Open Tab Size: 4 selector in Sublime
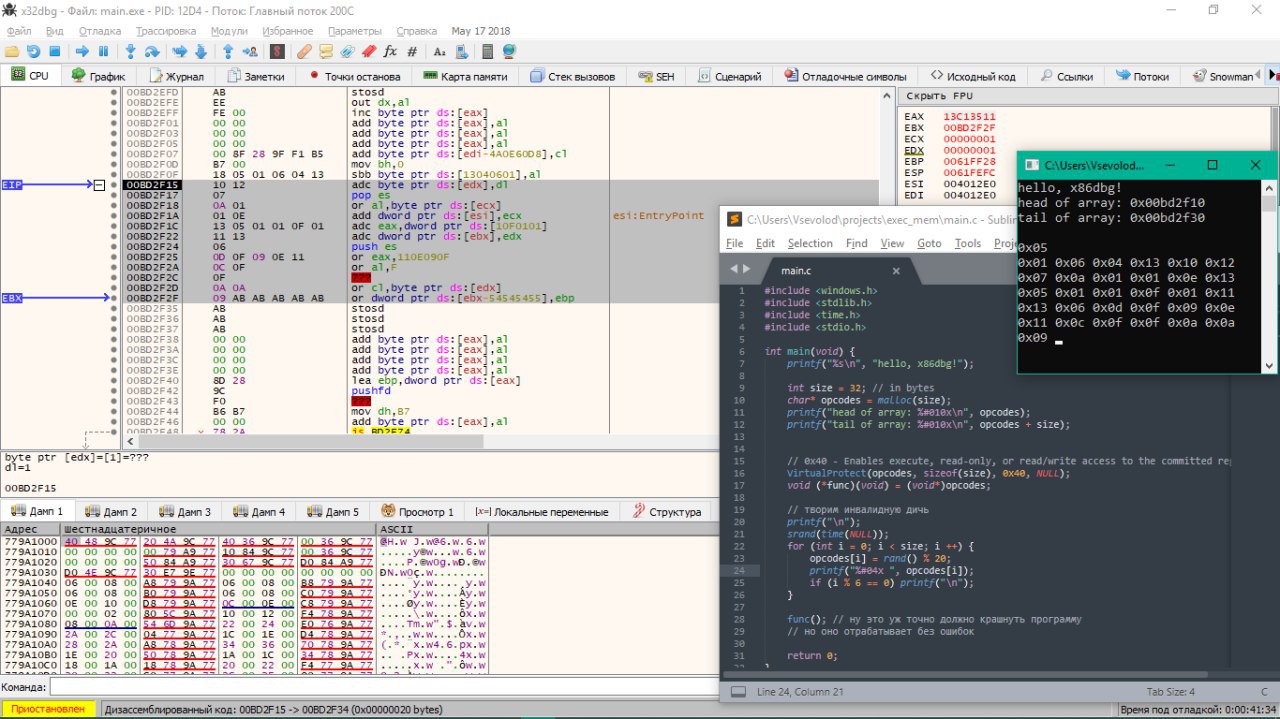1280x719 pixels. point(1170,692)
